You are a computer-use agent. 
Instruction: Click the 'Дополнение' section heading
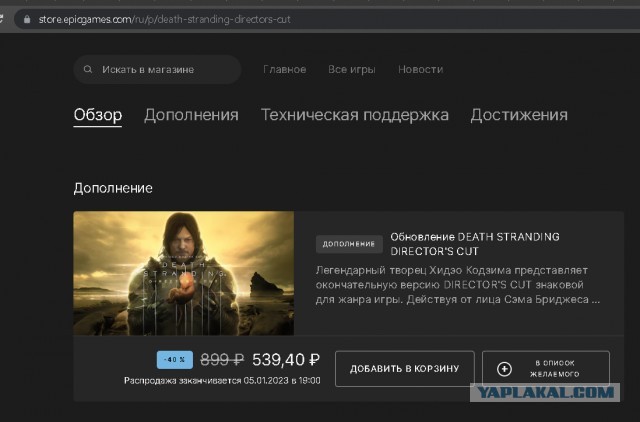click(x=113, y=188)
